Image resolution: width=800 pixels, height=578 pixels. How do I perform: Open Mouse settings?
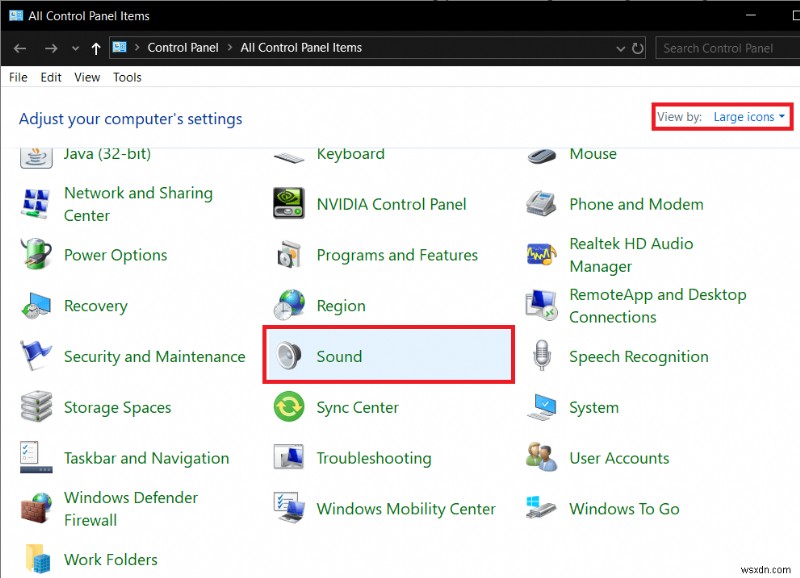click(x=593, y=153)
